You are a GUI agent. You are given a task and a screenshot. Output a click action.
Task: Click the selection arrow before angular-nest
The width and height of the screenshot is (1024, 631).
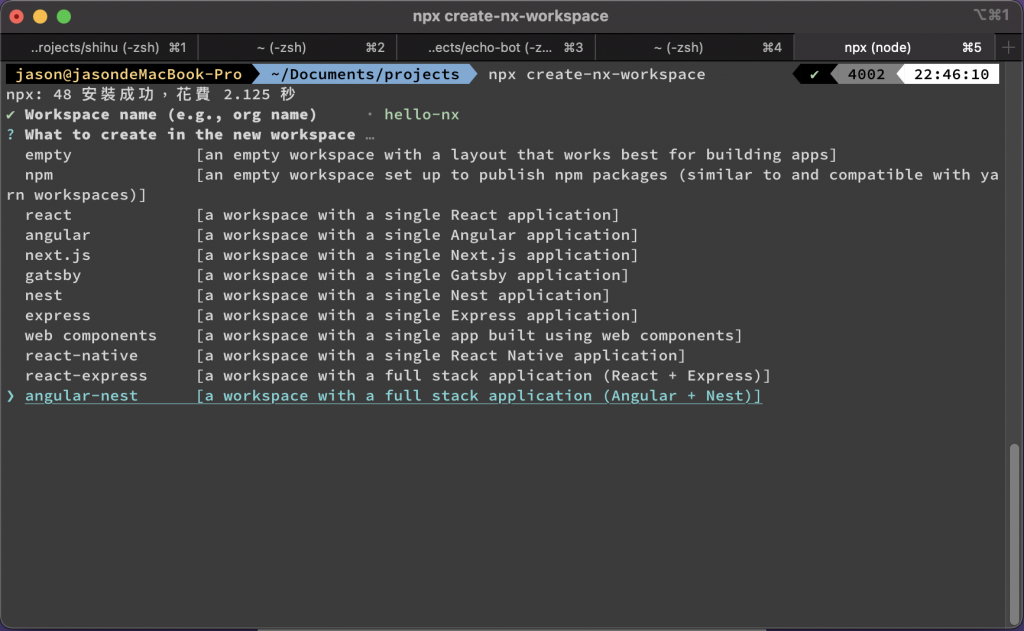pos(10,396)
